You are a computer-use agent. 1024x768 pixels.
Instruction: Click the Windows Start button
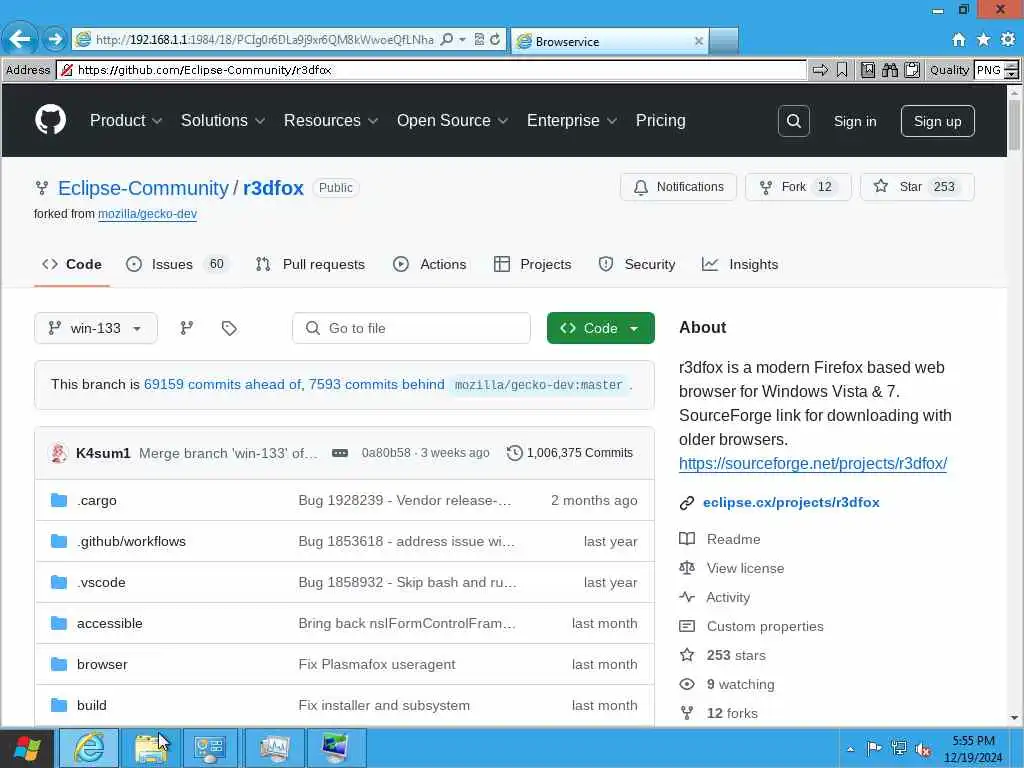pos(27,748)
